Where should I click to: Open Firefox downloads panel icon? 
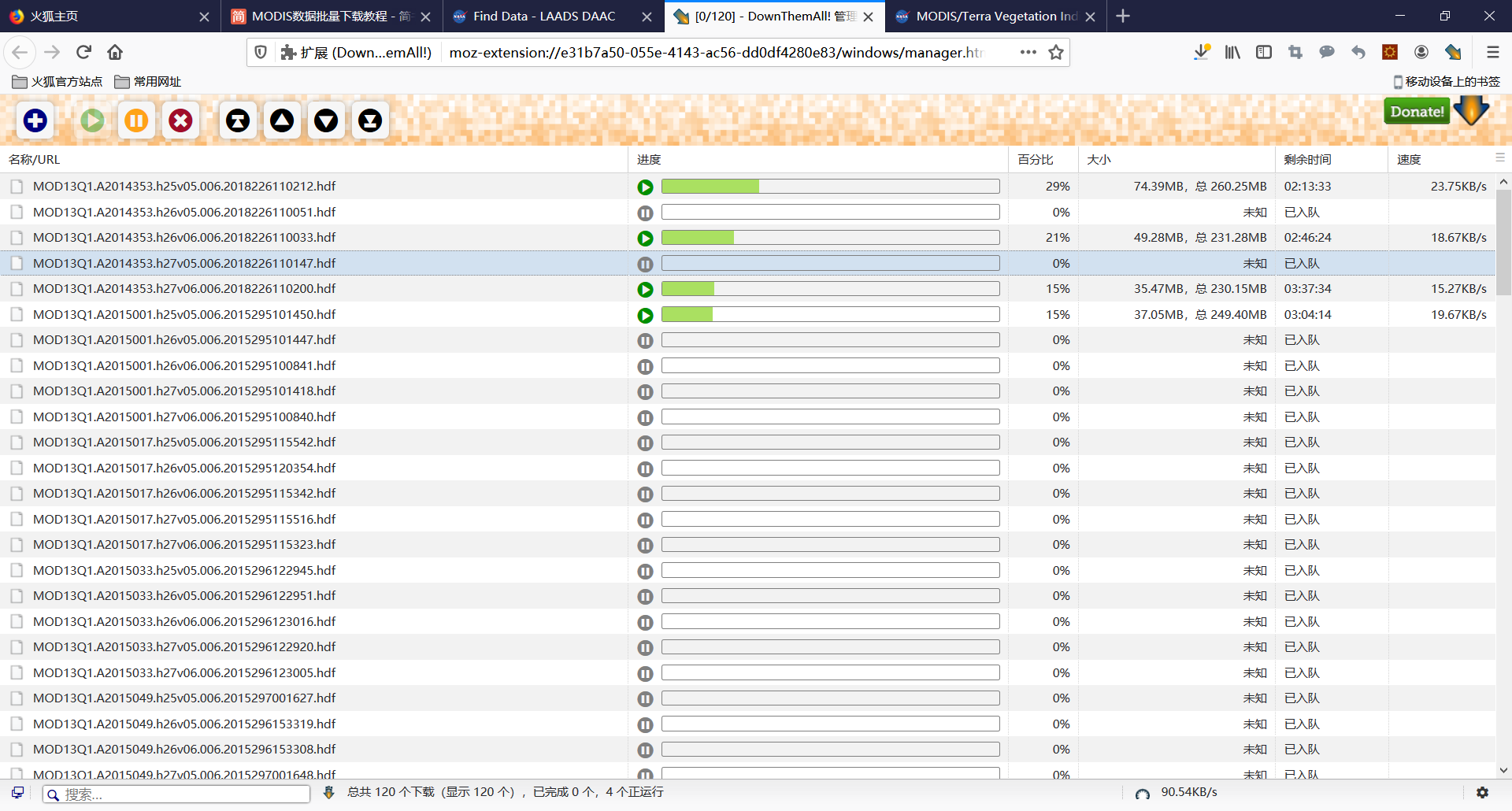[x=1201, y=52]
